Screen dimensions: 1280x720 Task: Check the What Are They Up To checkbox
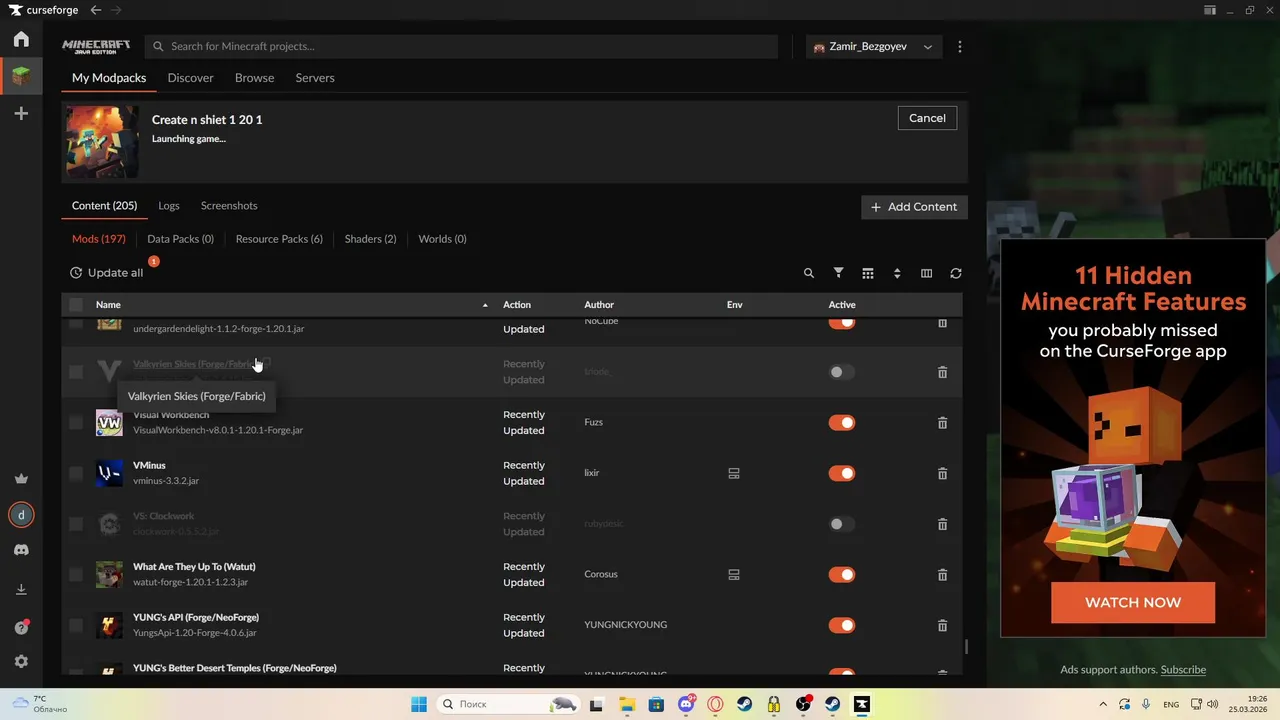[x=76, y=575]
